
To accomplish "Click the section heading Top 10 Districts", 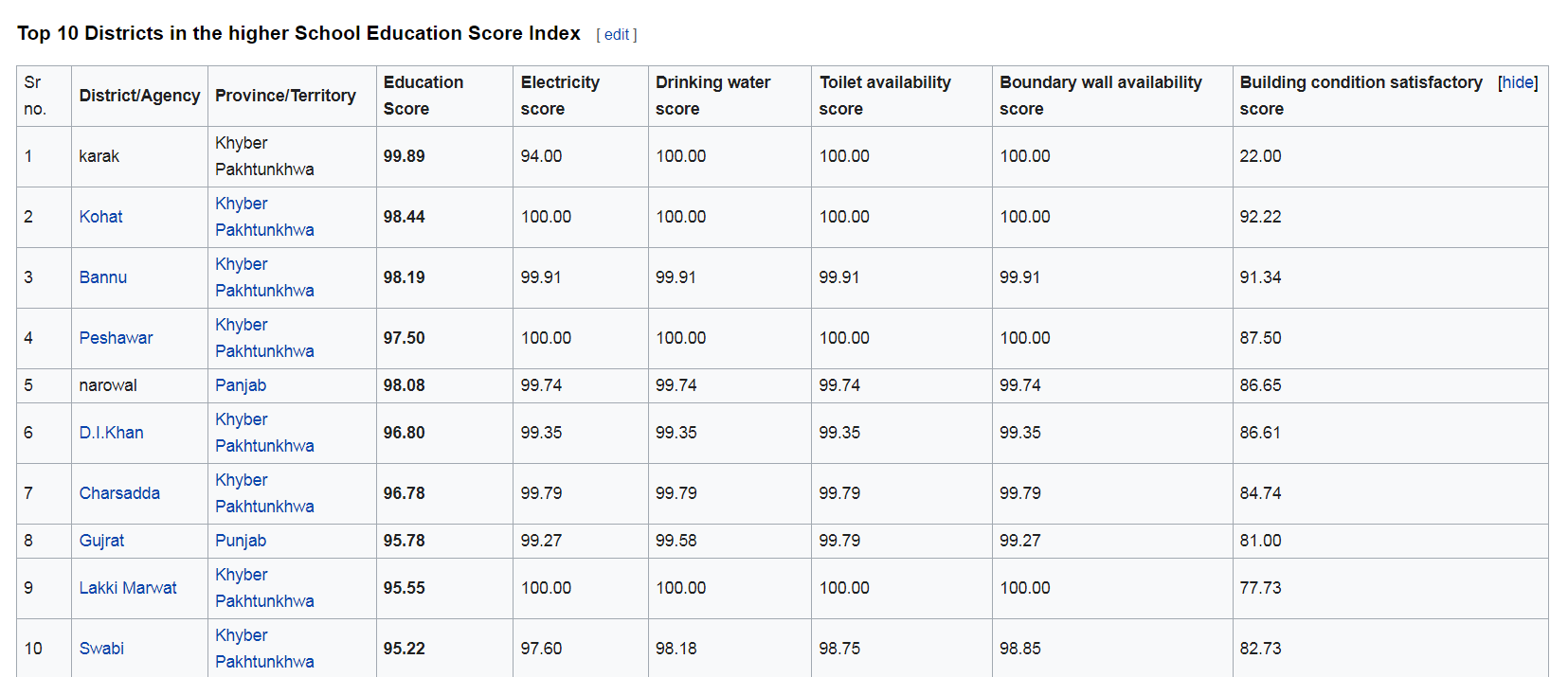I will coord(298,33).
